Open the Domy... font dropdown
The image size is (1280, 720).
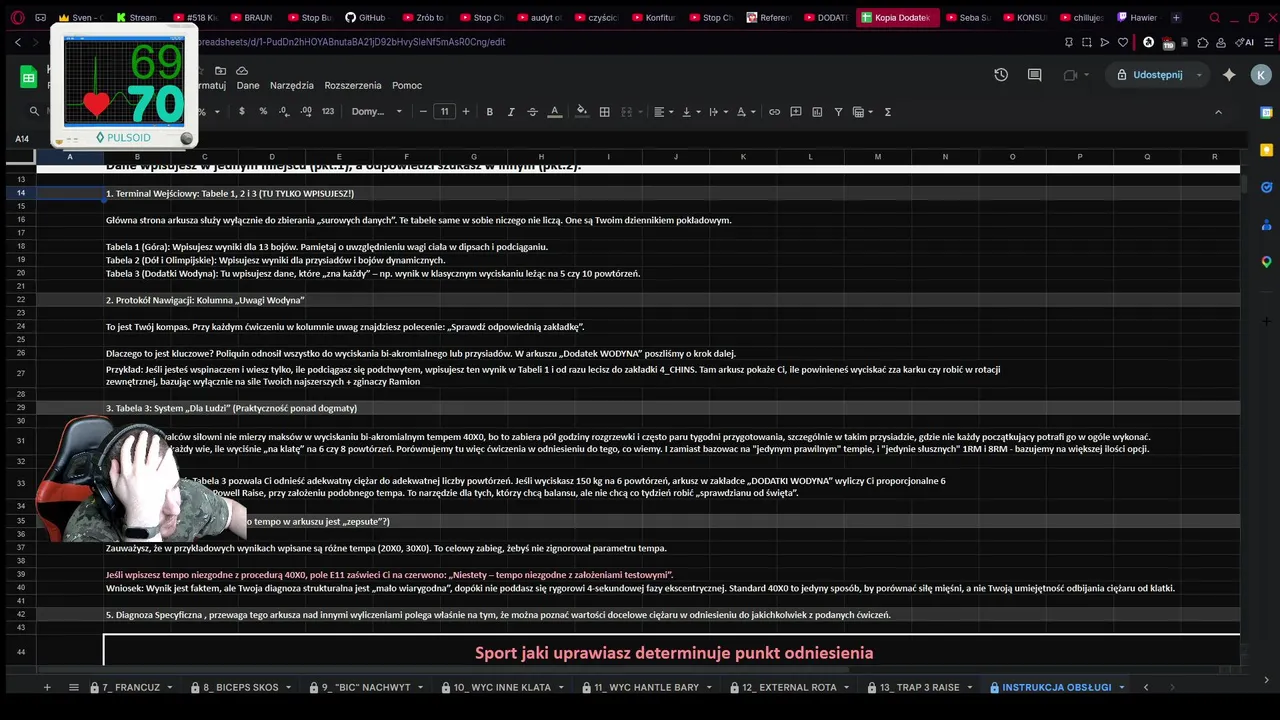coord(376,112)
